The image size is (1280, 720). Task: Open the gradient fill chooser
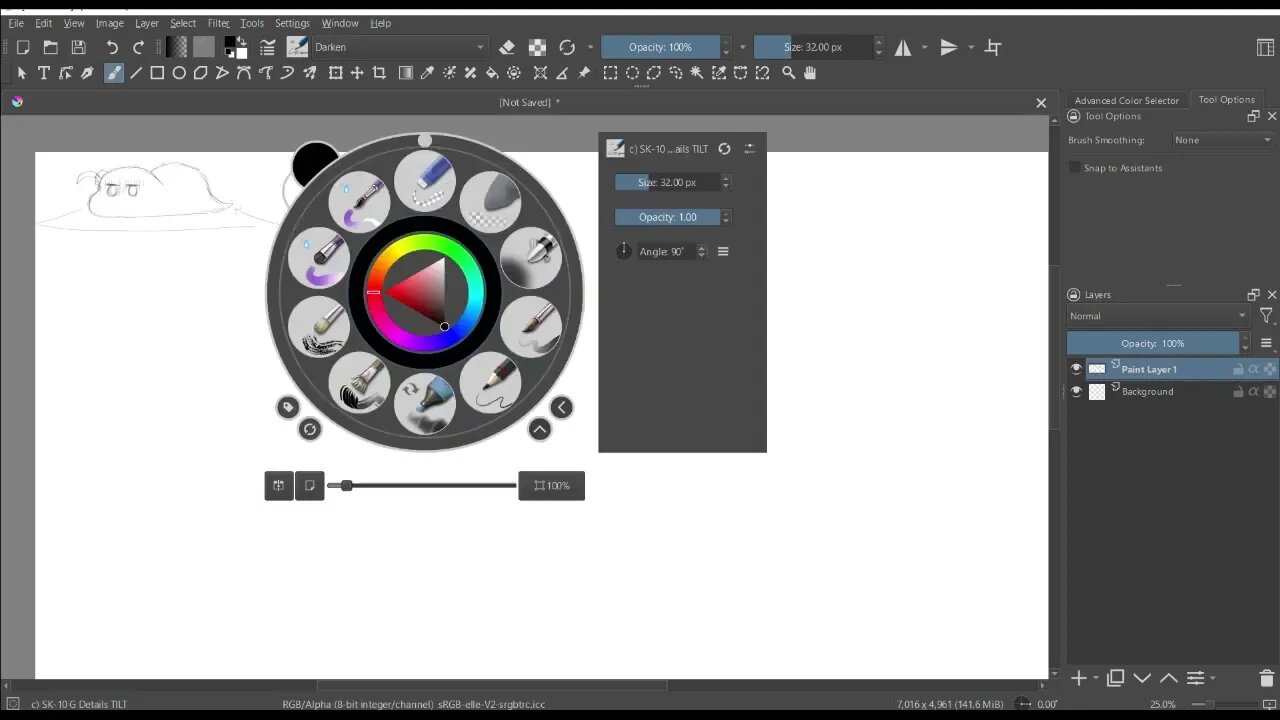tap(177, 47)
